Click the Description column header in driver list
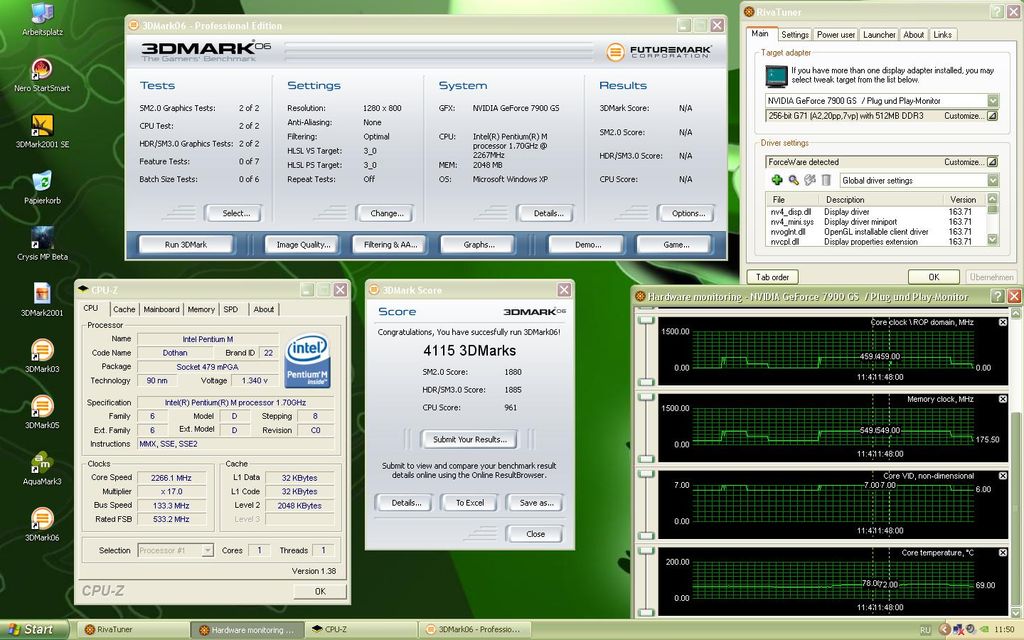This screenshot has width=1024, height=640. (x=881, y=199)
